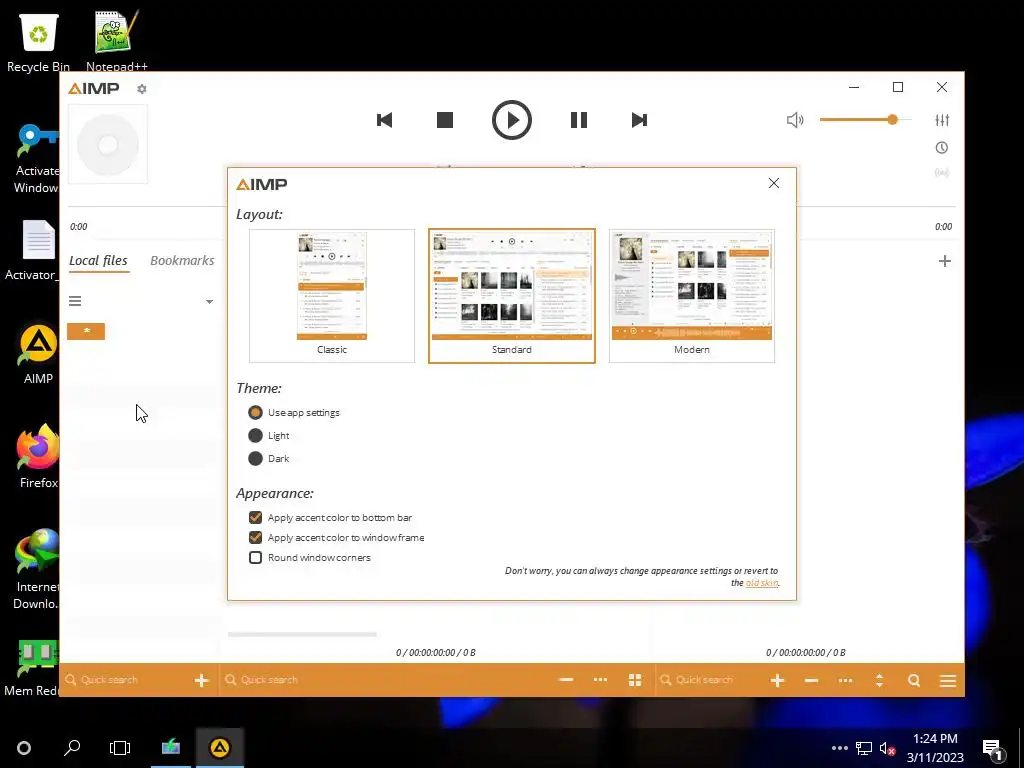Viewport: 1024px width, 768px height.
Task: Choose the Classic layout thumbnail
Action: [332, 296]
